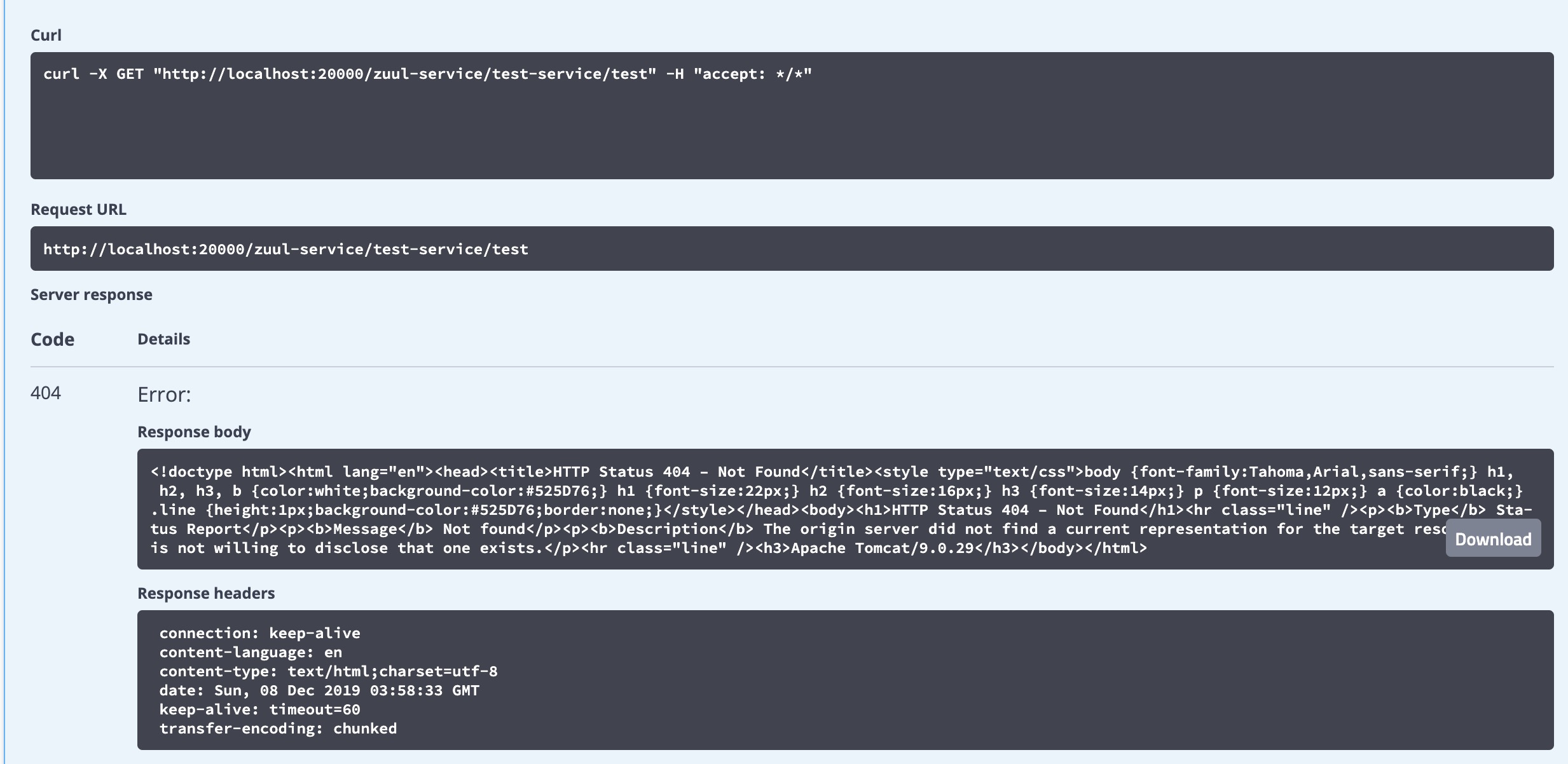
Task: Click the Error: label
Action: click(164, 395)
